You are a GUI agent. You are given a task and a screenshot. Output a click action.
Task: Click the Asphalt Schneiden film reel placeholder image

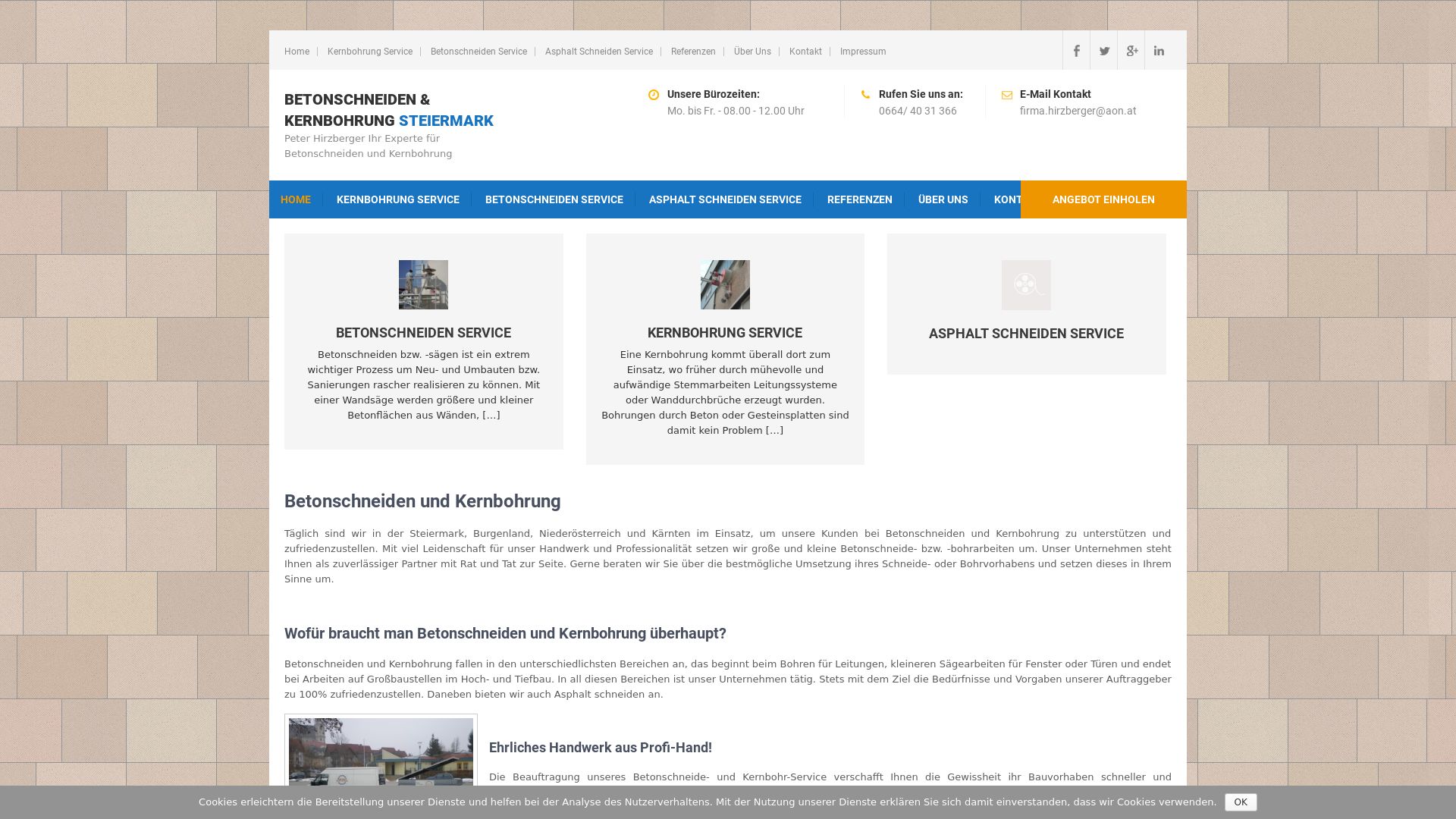click(1026, 285)
